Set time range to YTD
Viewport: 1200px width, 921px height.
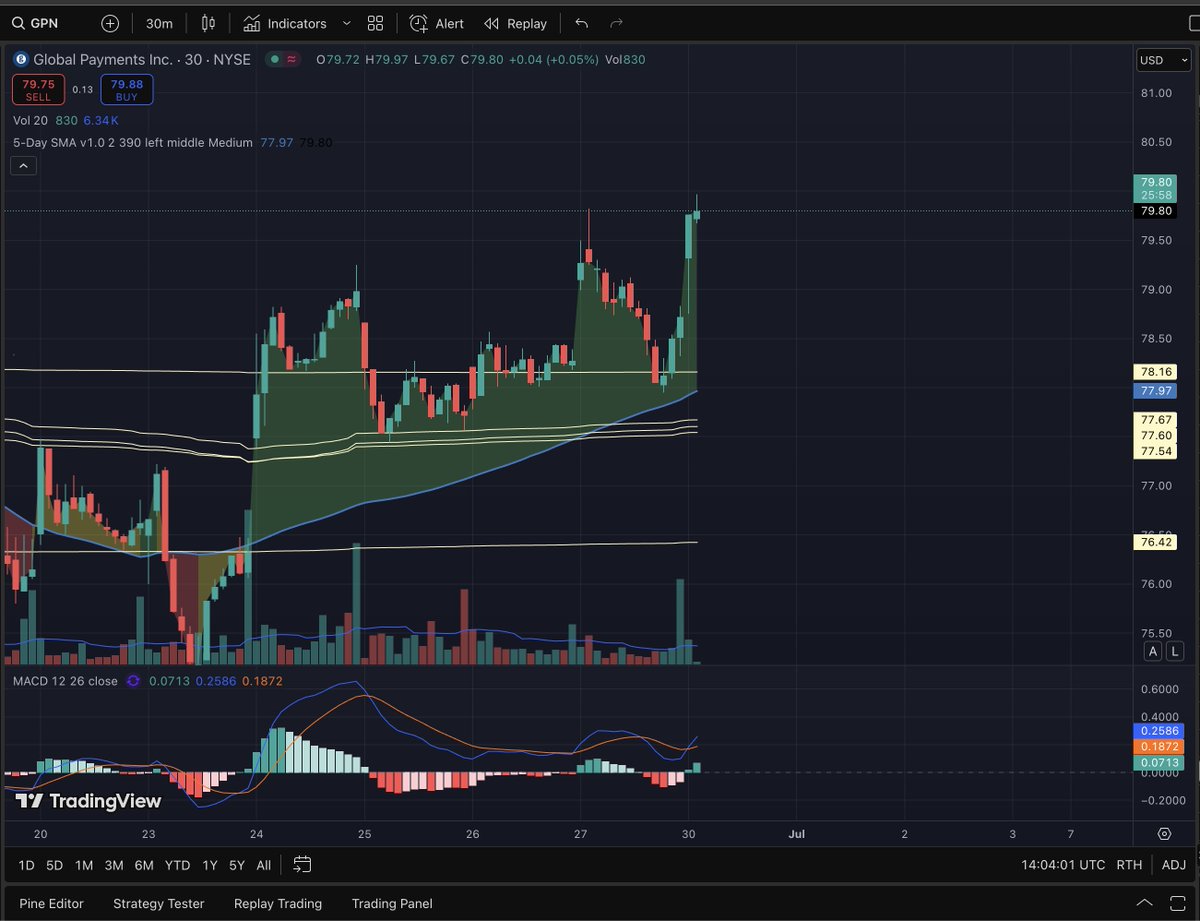tap(178, 865)
